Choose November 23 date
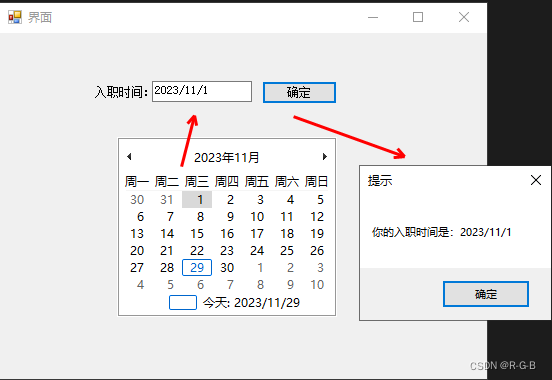The width and height of the screenshot is (552, 380). click(227, 251)
